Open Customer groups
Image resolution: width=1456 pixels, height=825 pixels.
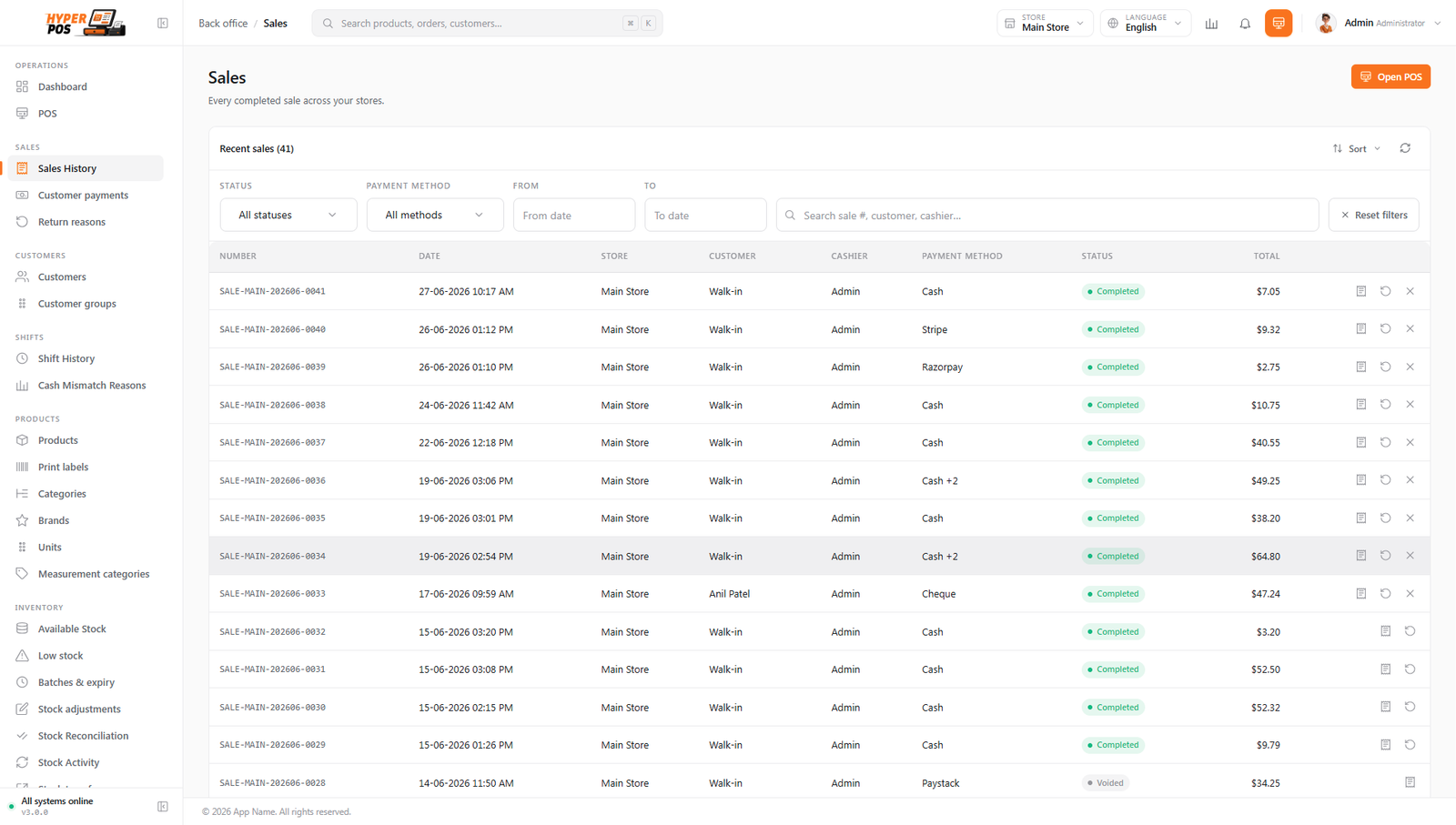coord(86,304)
